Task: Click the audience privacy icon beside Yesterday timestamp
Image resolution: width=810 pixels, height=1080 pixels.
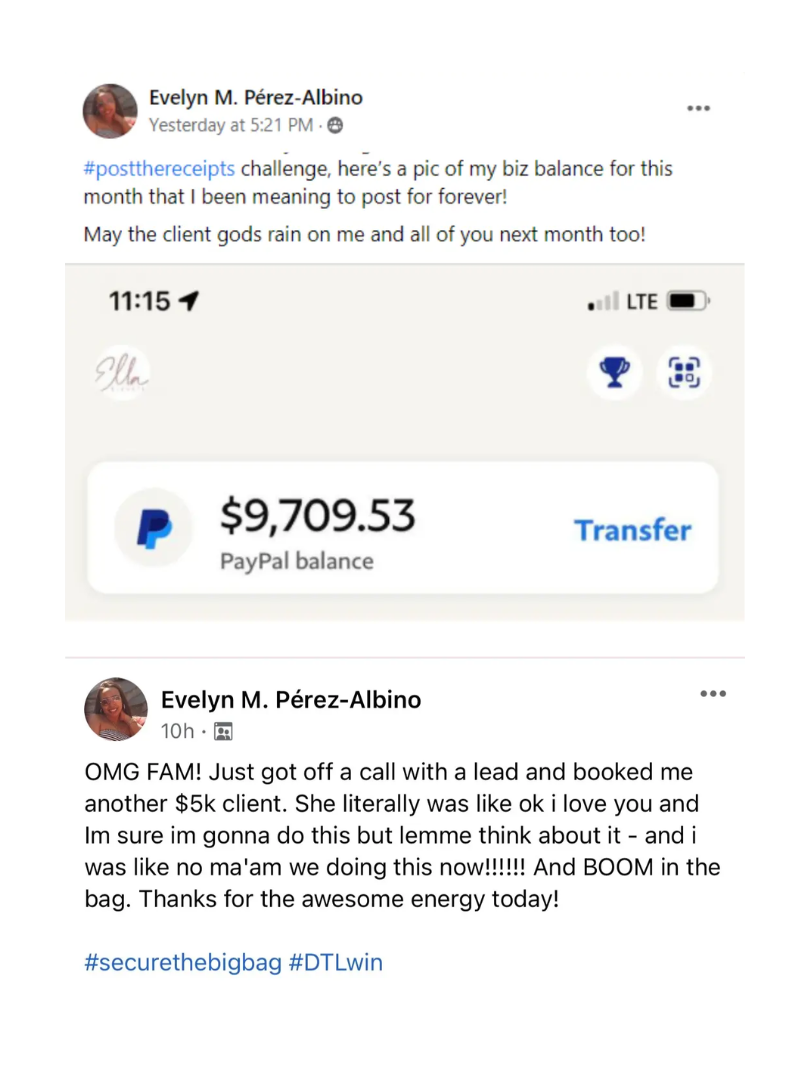Action: coord(335,126)
